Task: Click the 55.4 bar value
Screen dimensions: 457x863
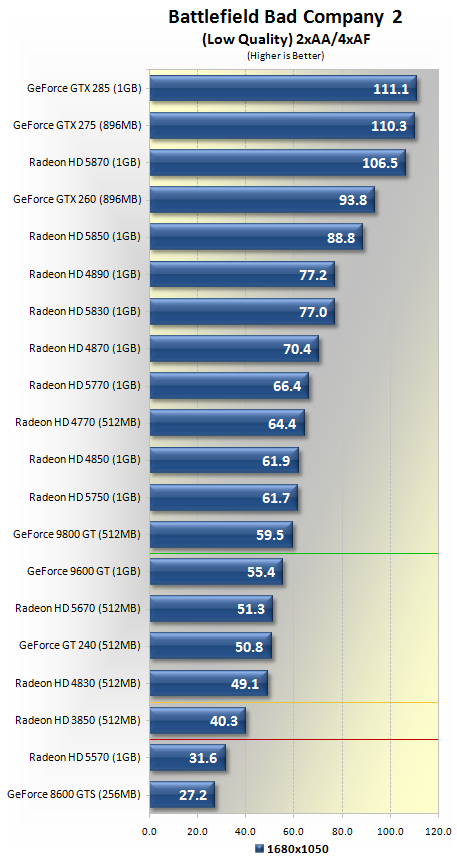Action: coord(260,572)
